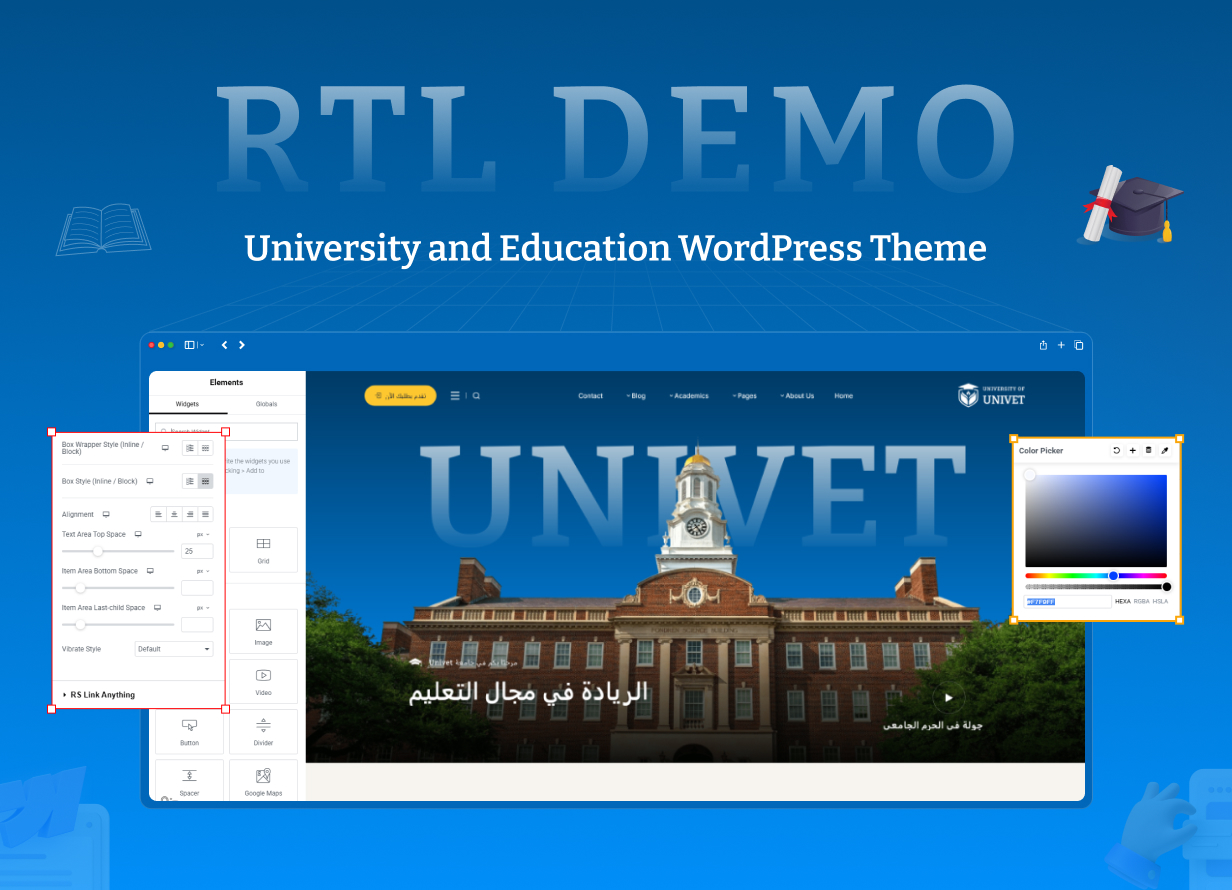
Task: Click the browser forward arrow
Action: pos(242,345)
